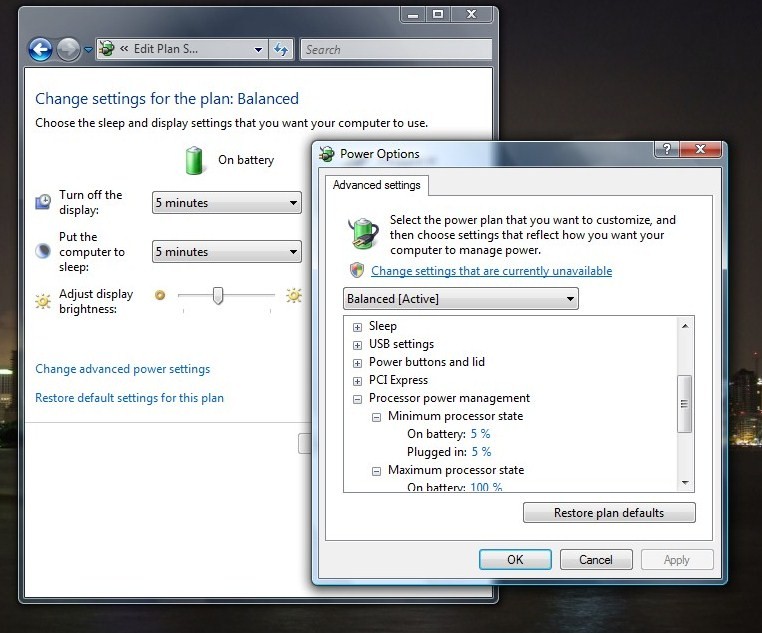The width and height of the screenshot is (762, 633).
Task: Open the Balanced [Active] plan dropdown
Action: coord(461,299)
